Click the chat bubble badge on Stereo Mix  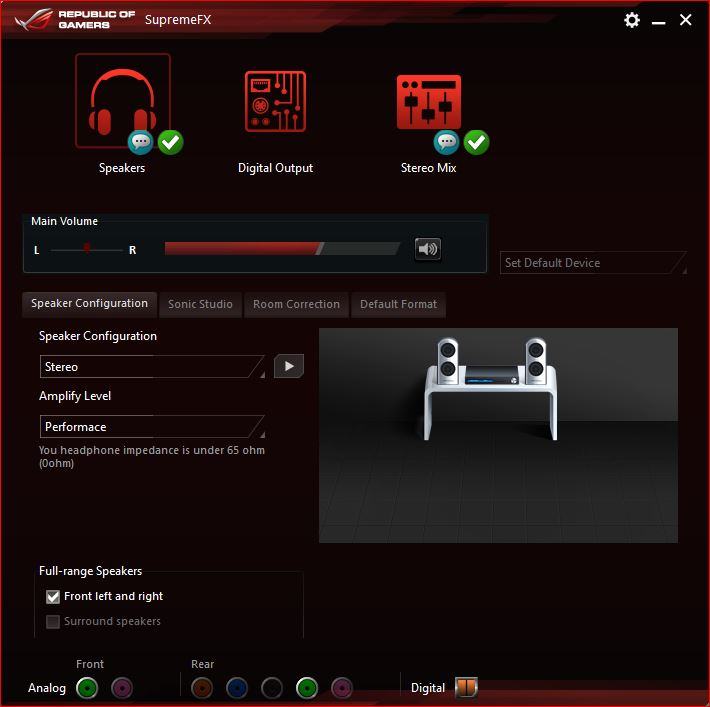click(446, 142)
